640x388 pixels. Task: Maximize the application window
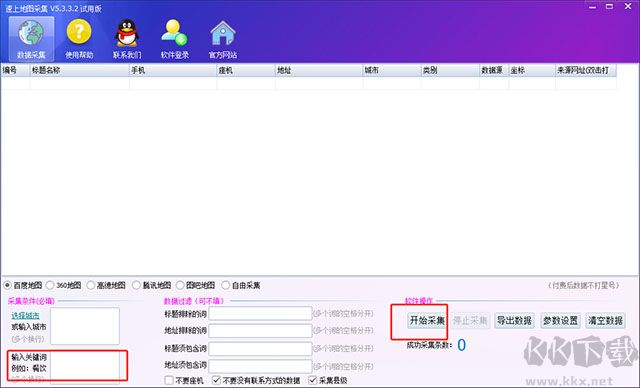609,7
